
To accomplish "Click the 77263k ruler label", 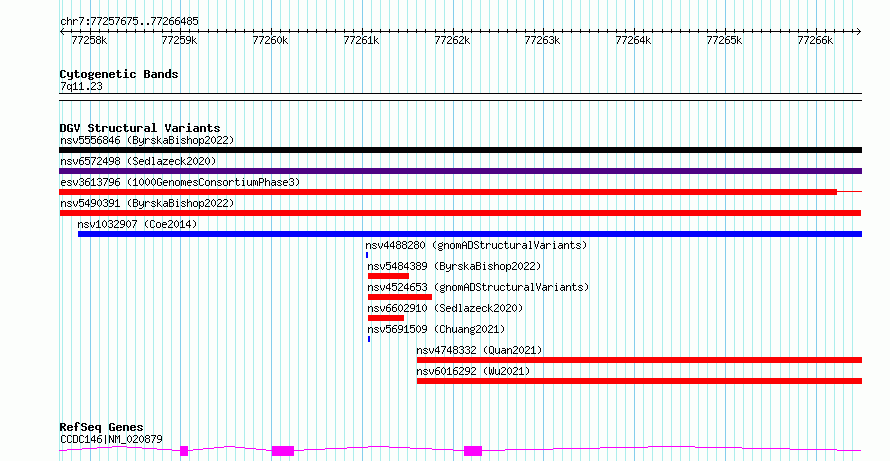I will coord(543,40).
